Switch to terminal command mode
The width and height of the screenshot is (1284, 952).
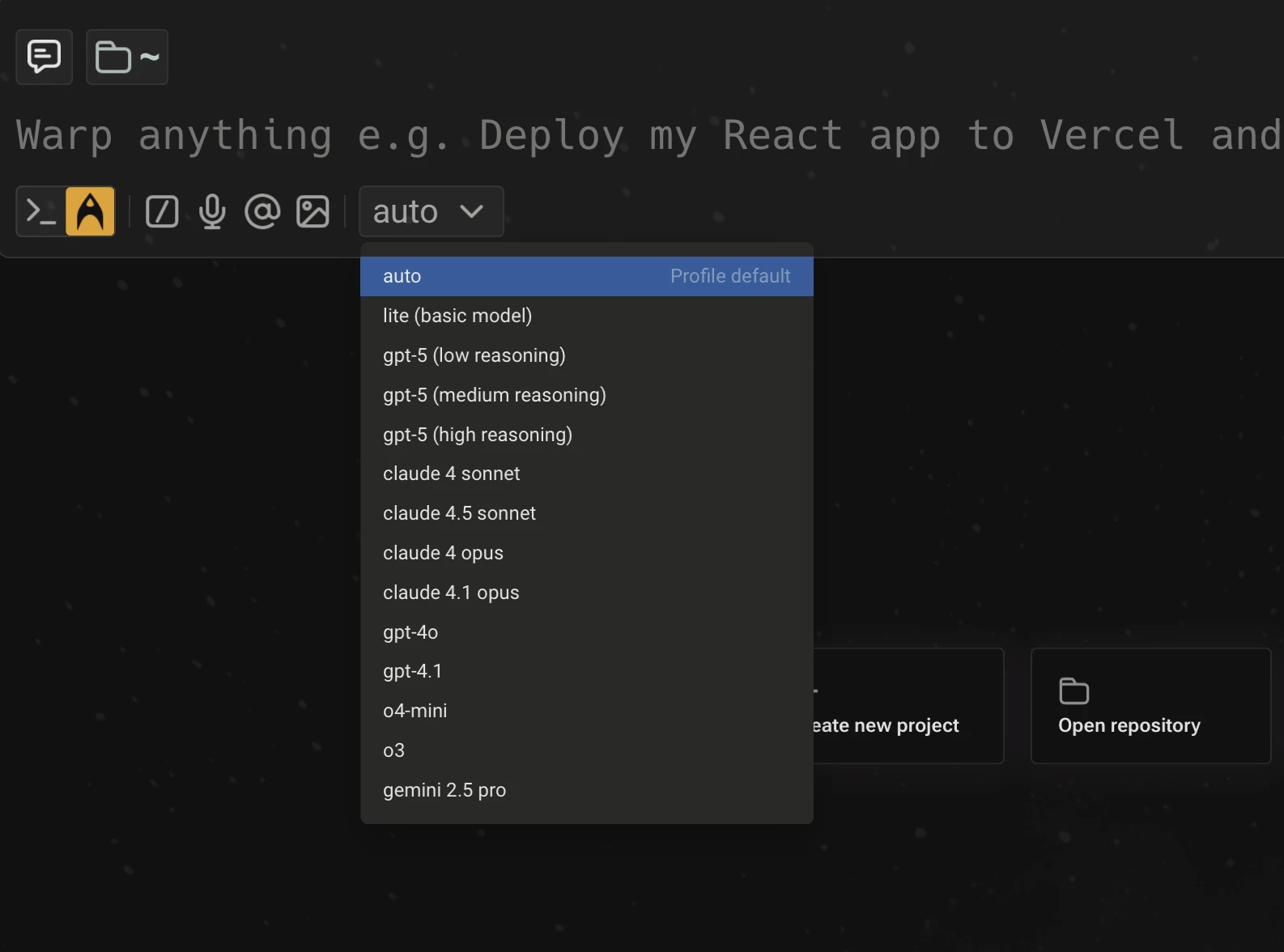(x=40, y=211)
